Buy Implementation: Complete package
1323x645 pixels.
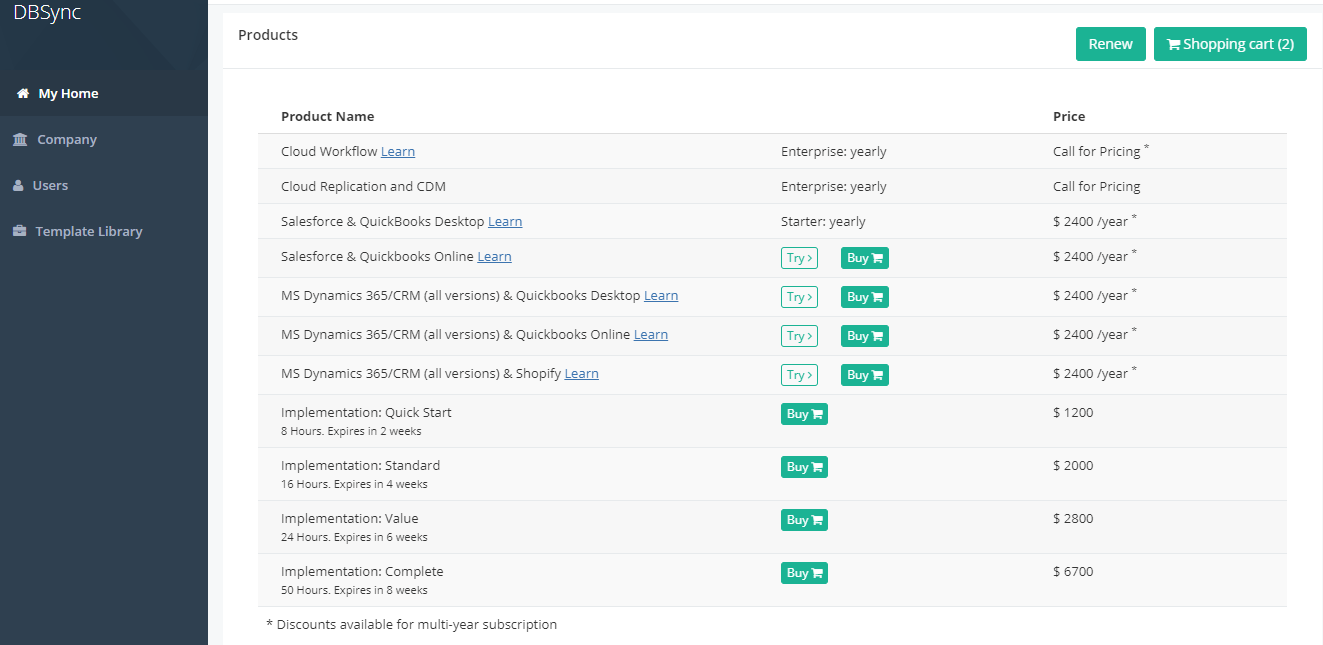(x=804, y=573)
